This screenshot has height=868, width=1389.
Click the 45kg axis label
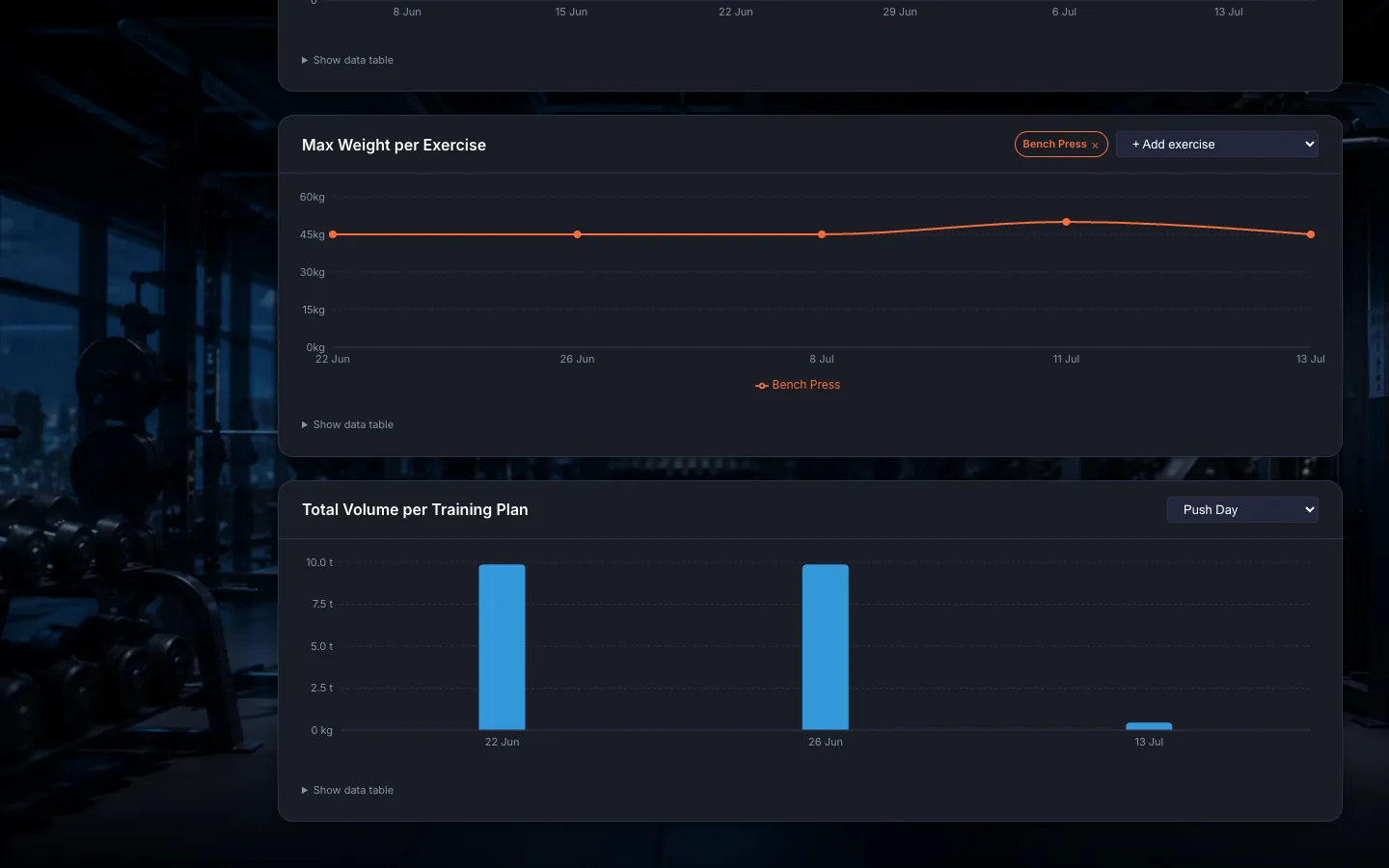[x=313, y=234]
